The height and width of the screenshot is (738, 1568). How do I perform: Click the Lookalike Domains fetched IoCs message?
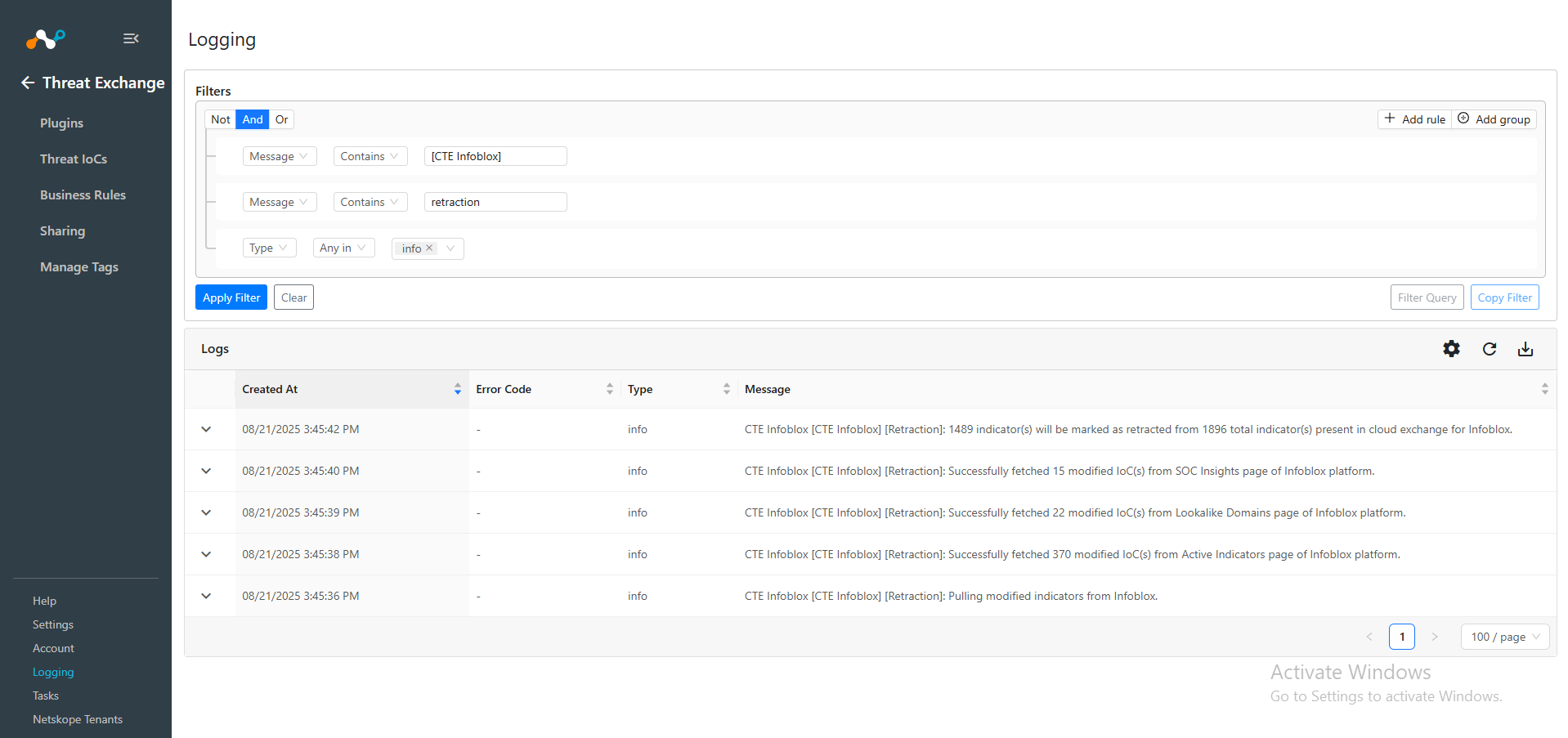pyautogui.click(x=1075, y=512)
